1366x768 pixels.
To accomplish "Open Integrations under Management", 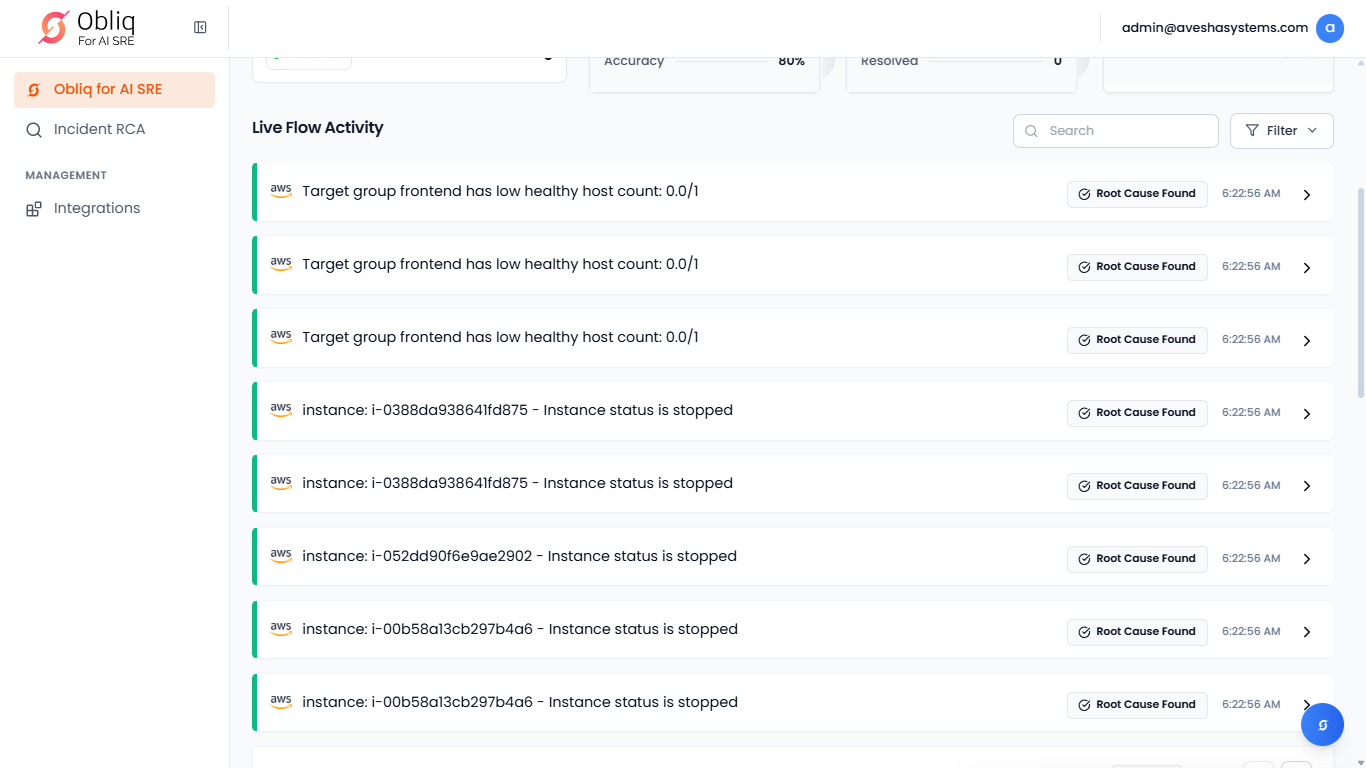I will click(x=97, y=209).
